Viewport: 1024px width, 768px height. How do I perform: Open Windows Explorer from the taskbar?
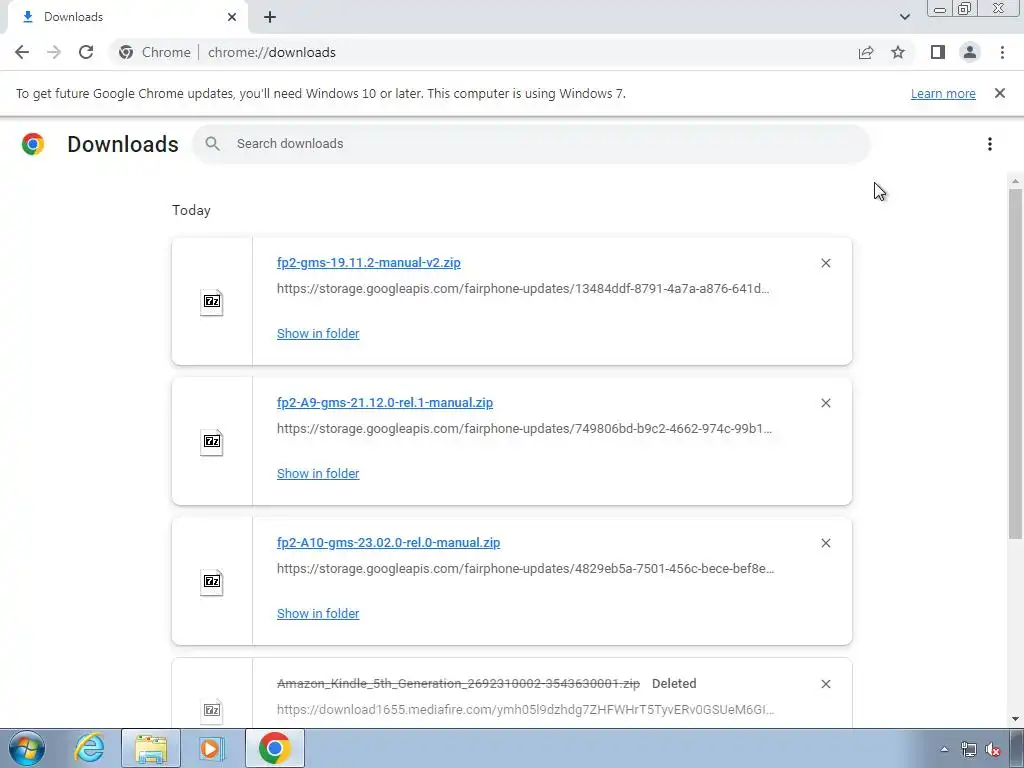(x=151, y=748)
